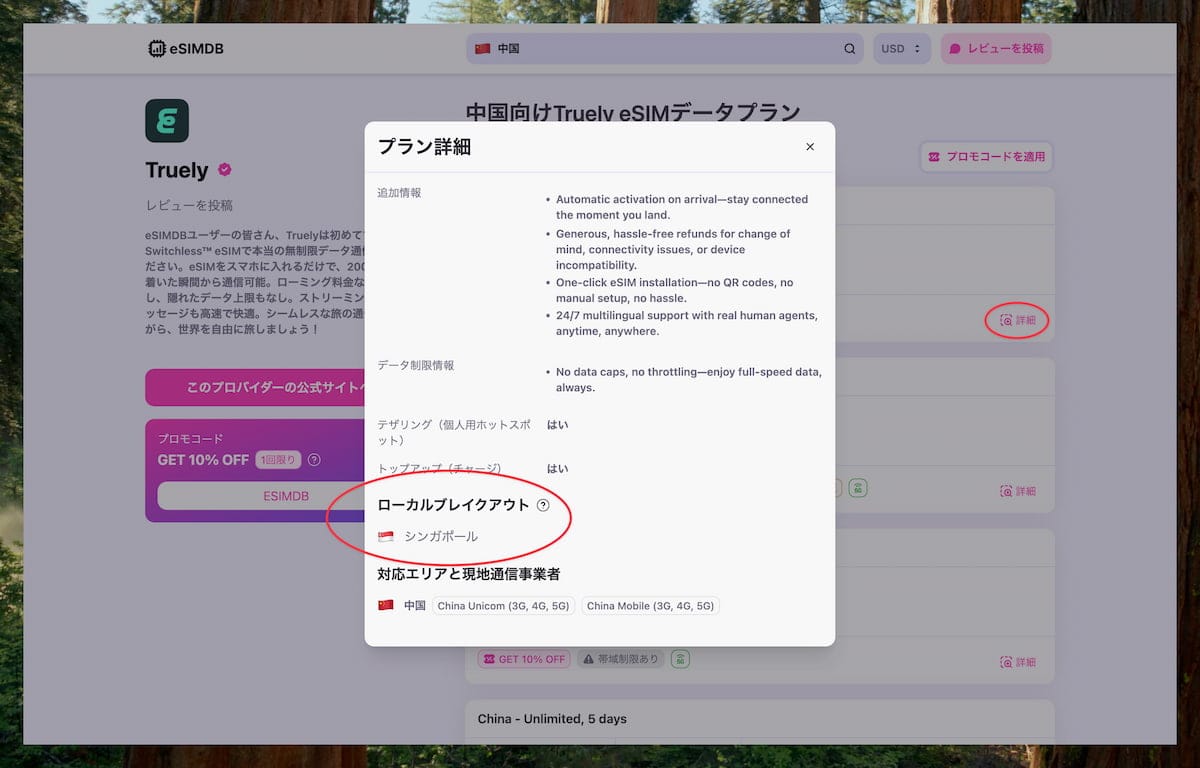This screenshot has height=768, width=1200.
Task: Open 詳細 link in GET 10% OFF card
Action: (x=1018, y=662)
